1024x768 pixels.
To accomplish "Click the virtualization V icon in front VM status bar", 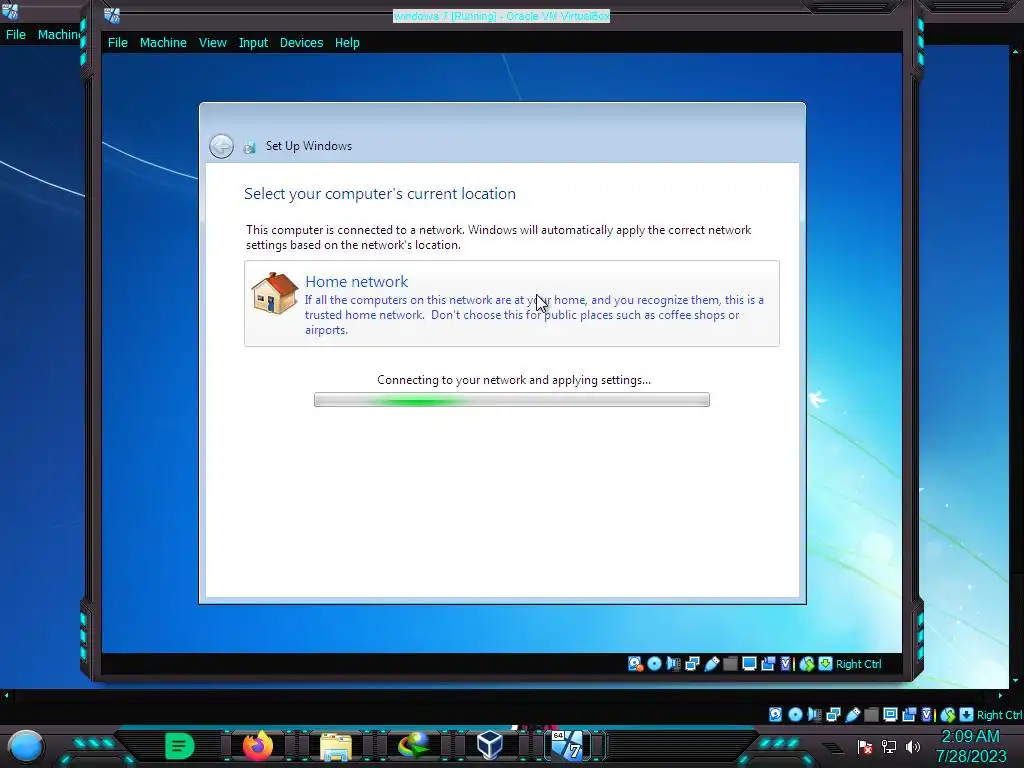I will click(x=786, y=664).
